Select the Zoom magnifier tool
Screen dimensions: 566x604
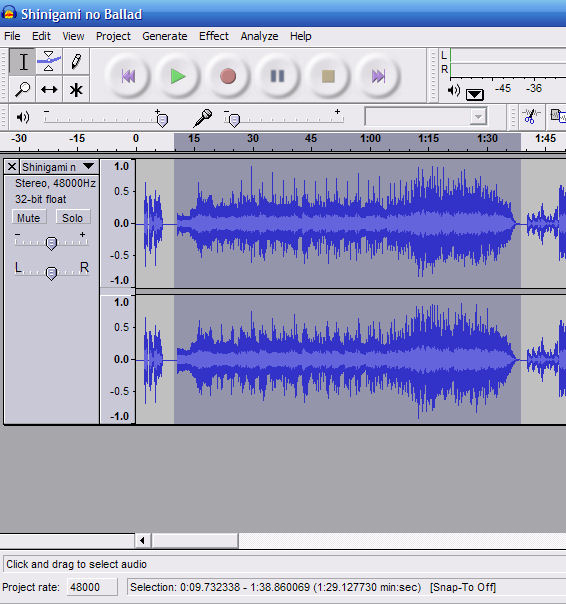point(22,89)
